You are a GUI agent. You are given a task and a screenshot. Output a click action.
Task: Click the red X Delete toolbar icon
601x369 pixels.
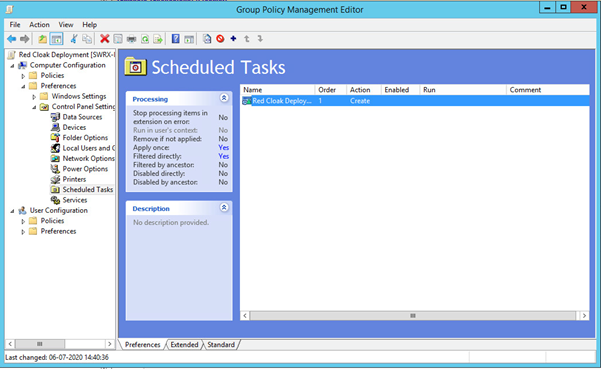point(105,39)
